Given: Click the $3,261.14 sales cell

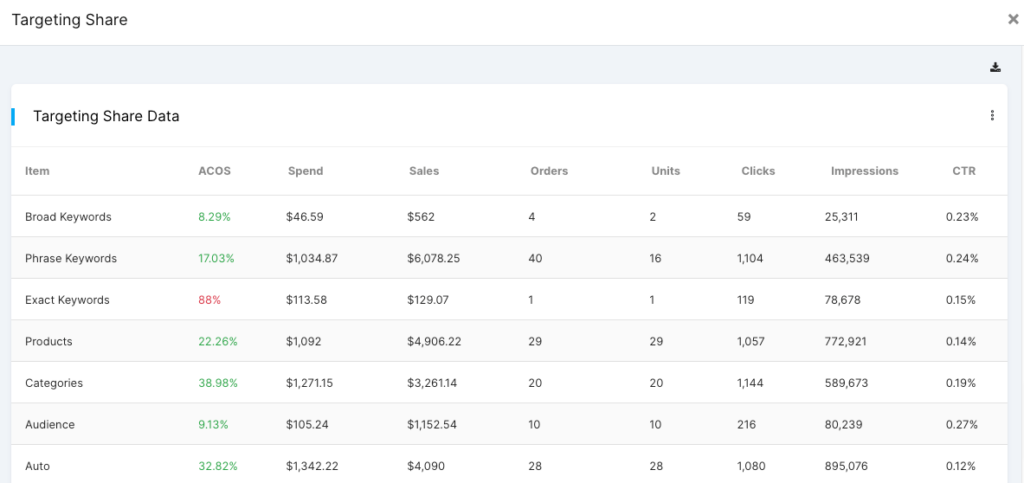Looking at the screenshot, I should [x=432, y=383].
